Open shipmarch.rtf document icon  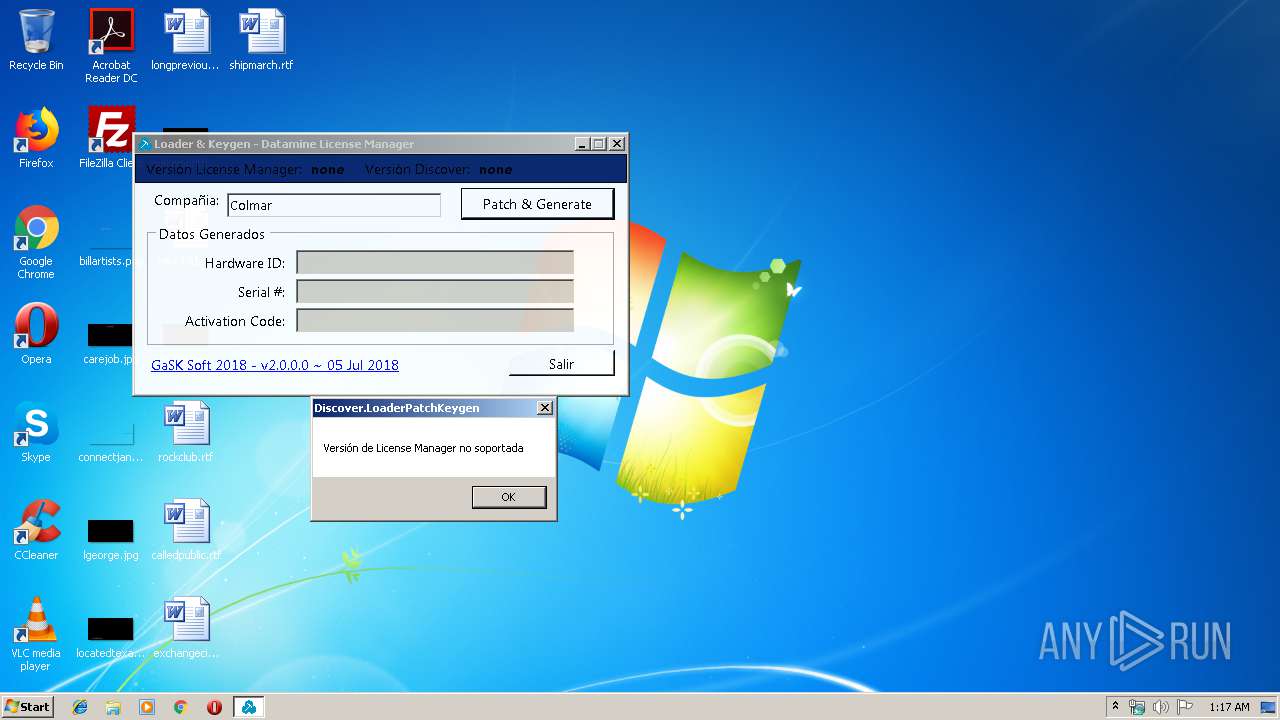click(261, 40)
